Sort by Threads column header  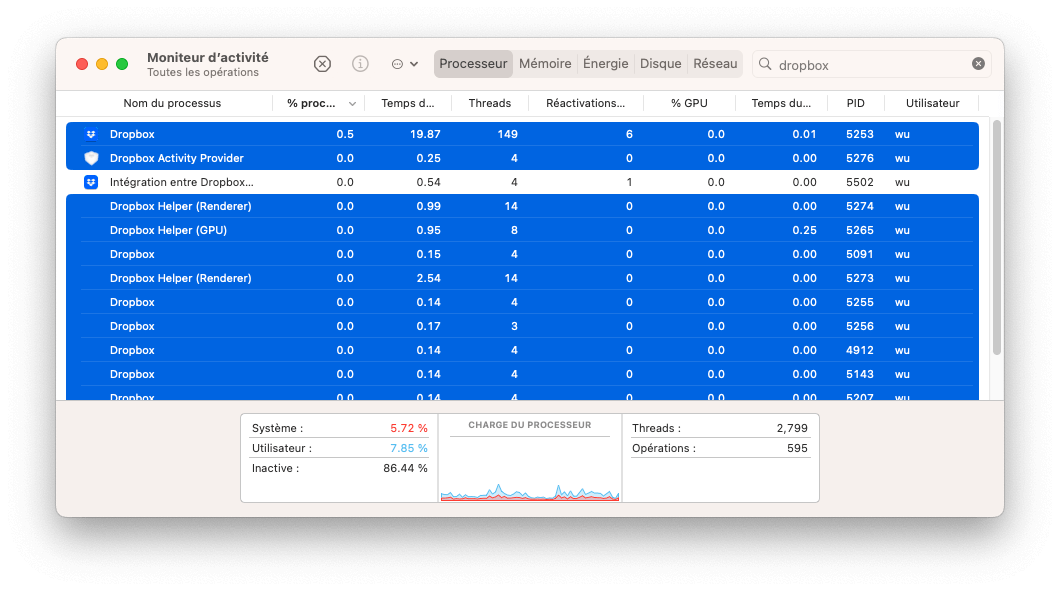point(489,103)
